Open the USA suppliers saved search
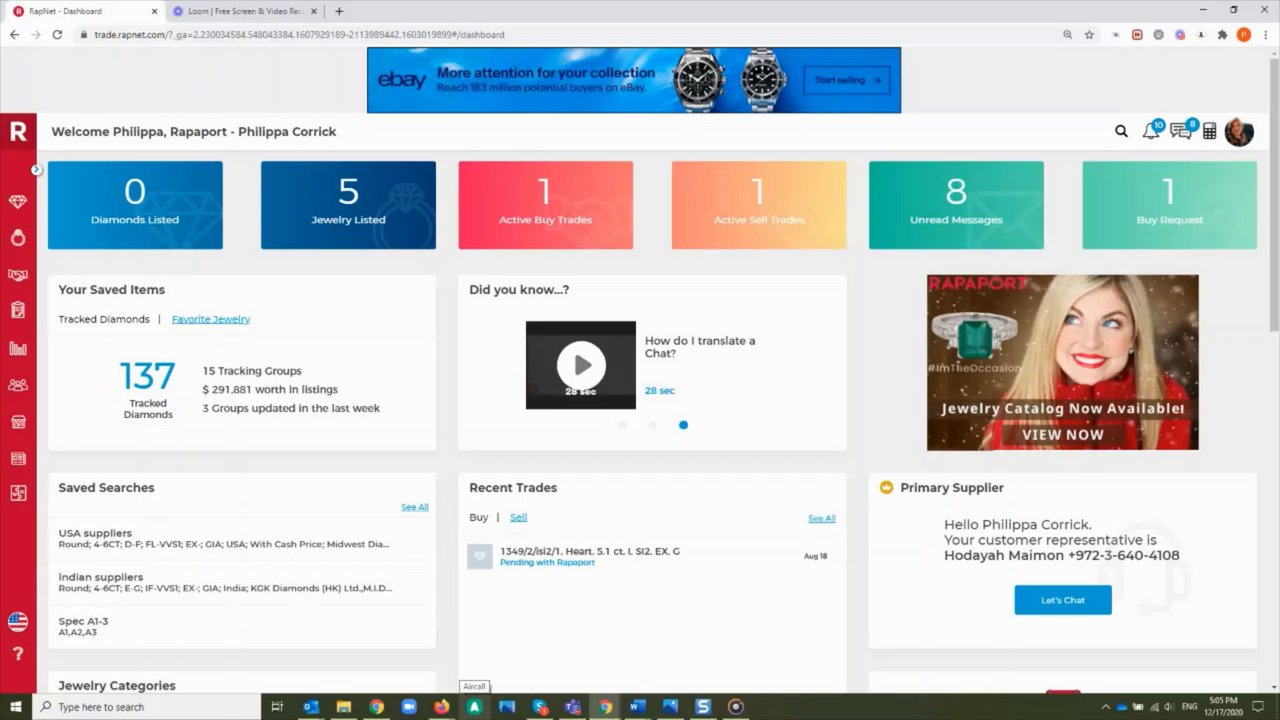This screenshot has height=720, width=1280. pos(242,538)
